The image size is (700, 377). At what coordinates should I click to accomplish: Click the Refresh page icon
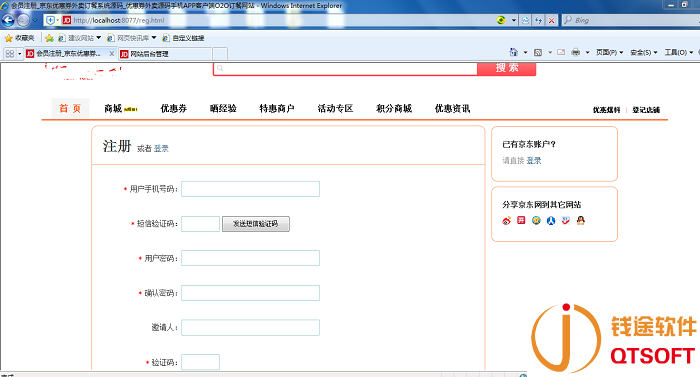coord(539,20)
